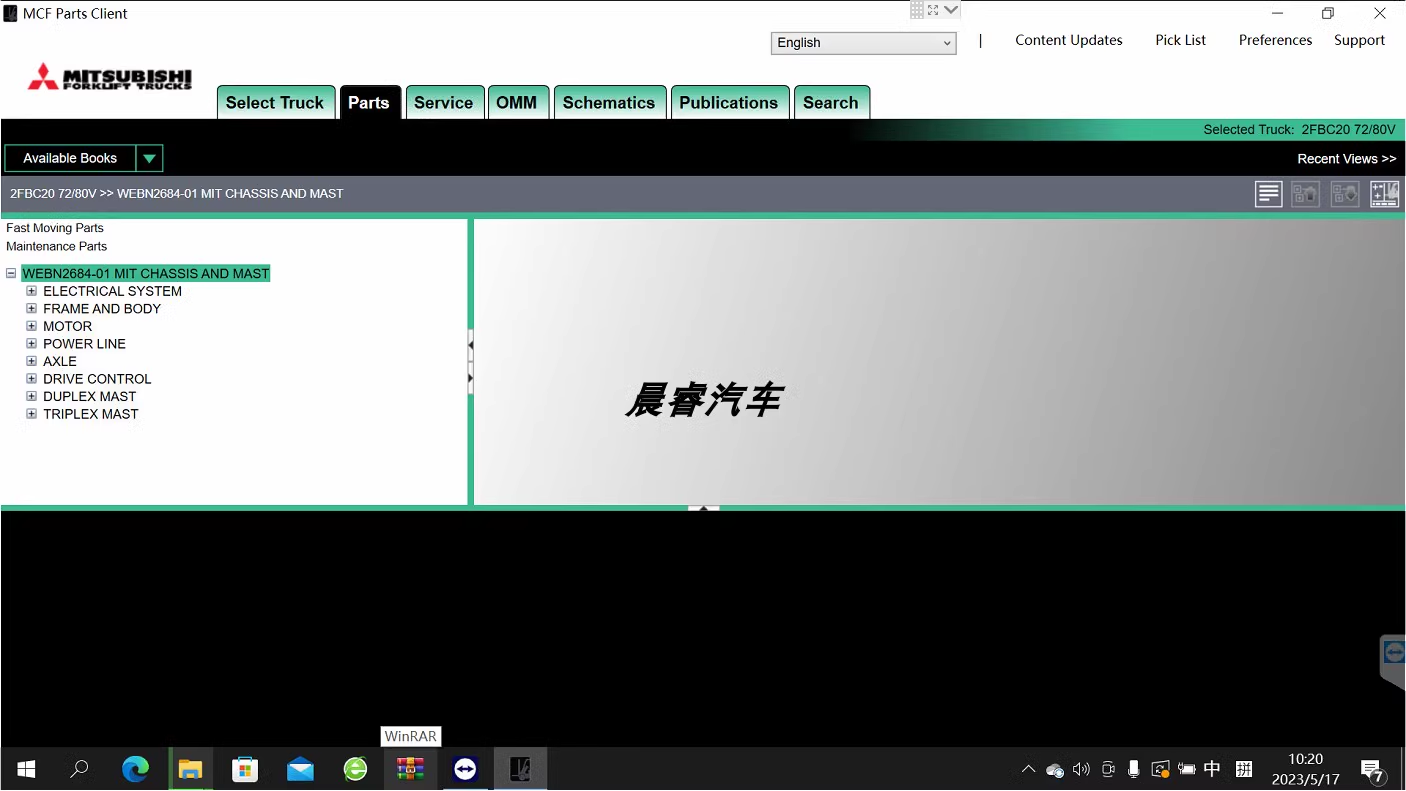Select Maintenance Parts
This screenshot has height=791, width=1406.
(57, 246)
